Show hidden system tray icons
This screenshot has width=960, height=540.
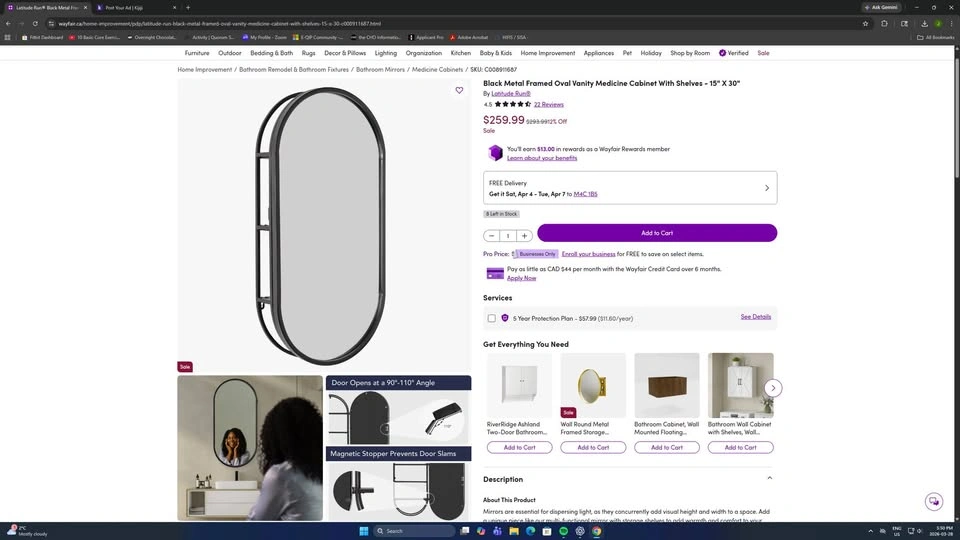tap(870, 531)
